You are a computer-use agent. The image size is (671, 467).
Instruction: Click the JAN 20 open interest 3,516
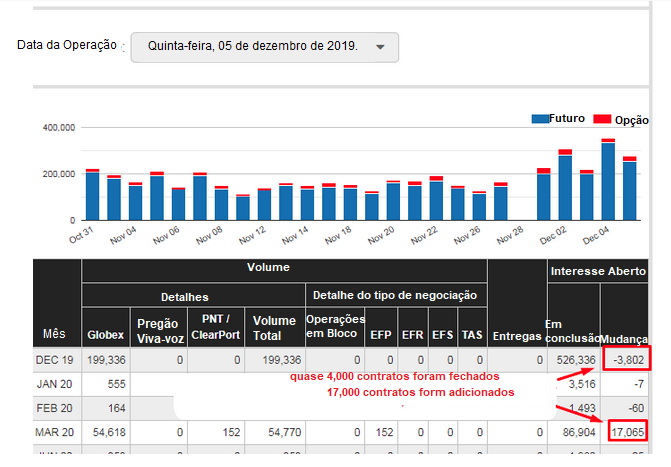pos(582,384)
